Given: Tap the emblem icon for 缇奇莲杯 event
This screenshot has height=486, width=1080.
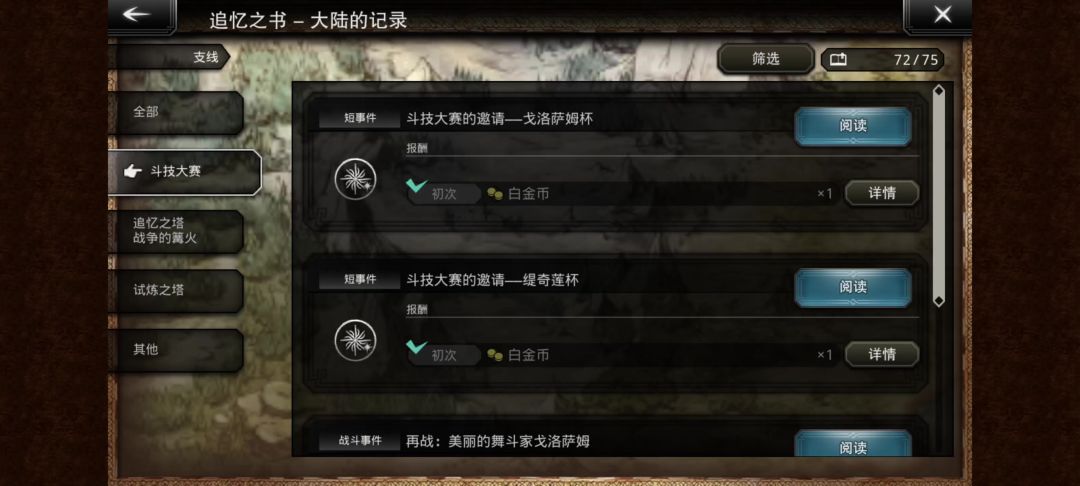Looking at the screenshot, I should point(355,341).
